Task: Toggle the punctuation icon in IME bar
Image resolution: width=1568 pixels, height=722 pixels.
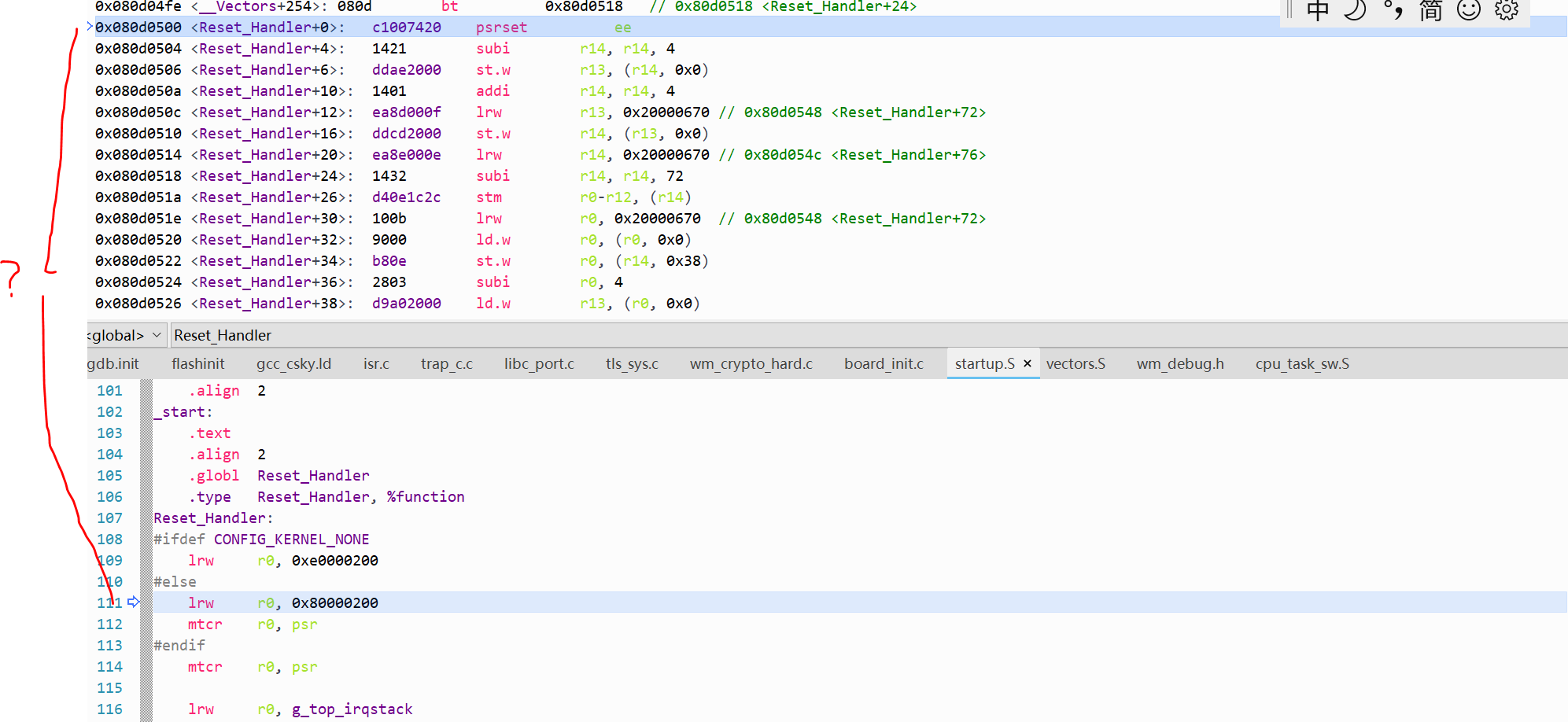Action: tap(1393, 10)
